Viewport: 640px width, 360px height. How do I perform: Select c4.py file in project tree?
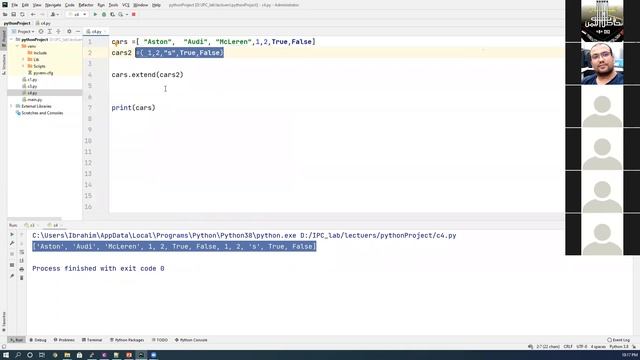point(30,93)
